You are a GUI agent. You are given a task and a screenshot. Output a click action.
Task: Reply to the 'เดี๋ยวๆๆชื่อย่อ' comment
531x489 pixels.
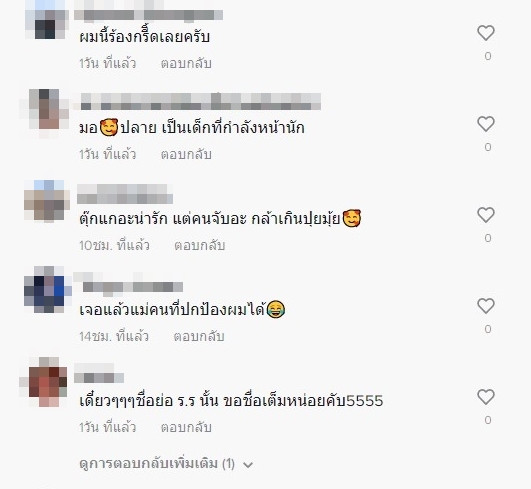[x=186, y=427]
